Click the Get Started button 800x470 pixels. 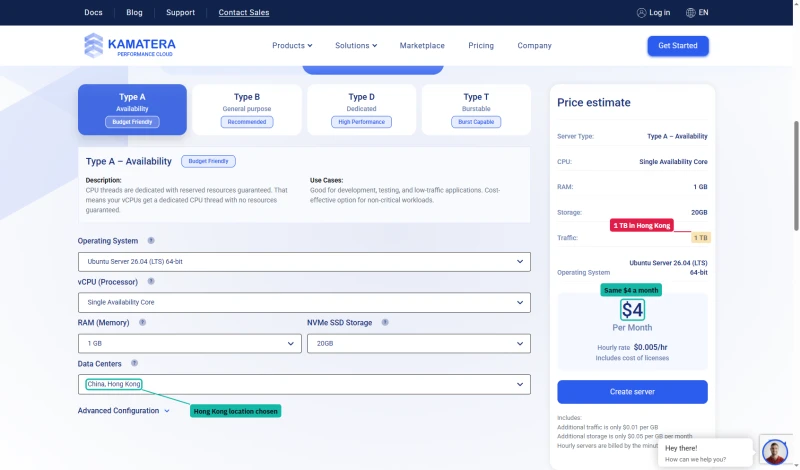[x=678, y=45]
